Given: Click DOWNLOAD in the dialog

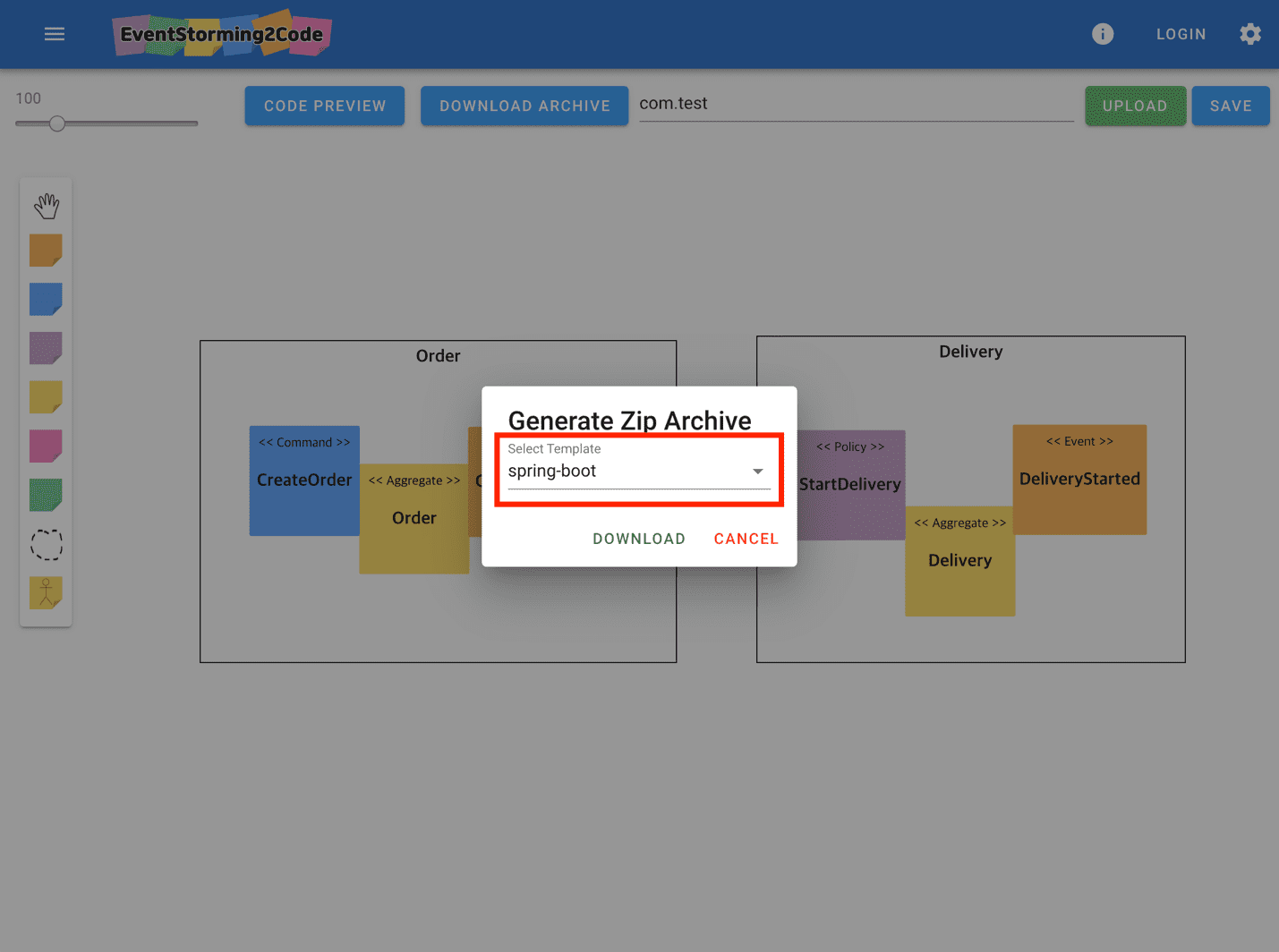Looking at the screenshot, I should pyautogui.click(x=639, y=539).
